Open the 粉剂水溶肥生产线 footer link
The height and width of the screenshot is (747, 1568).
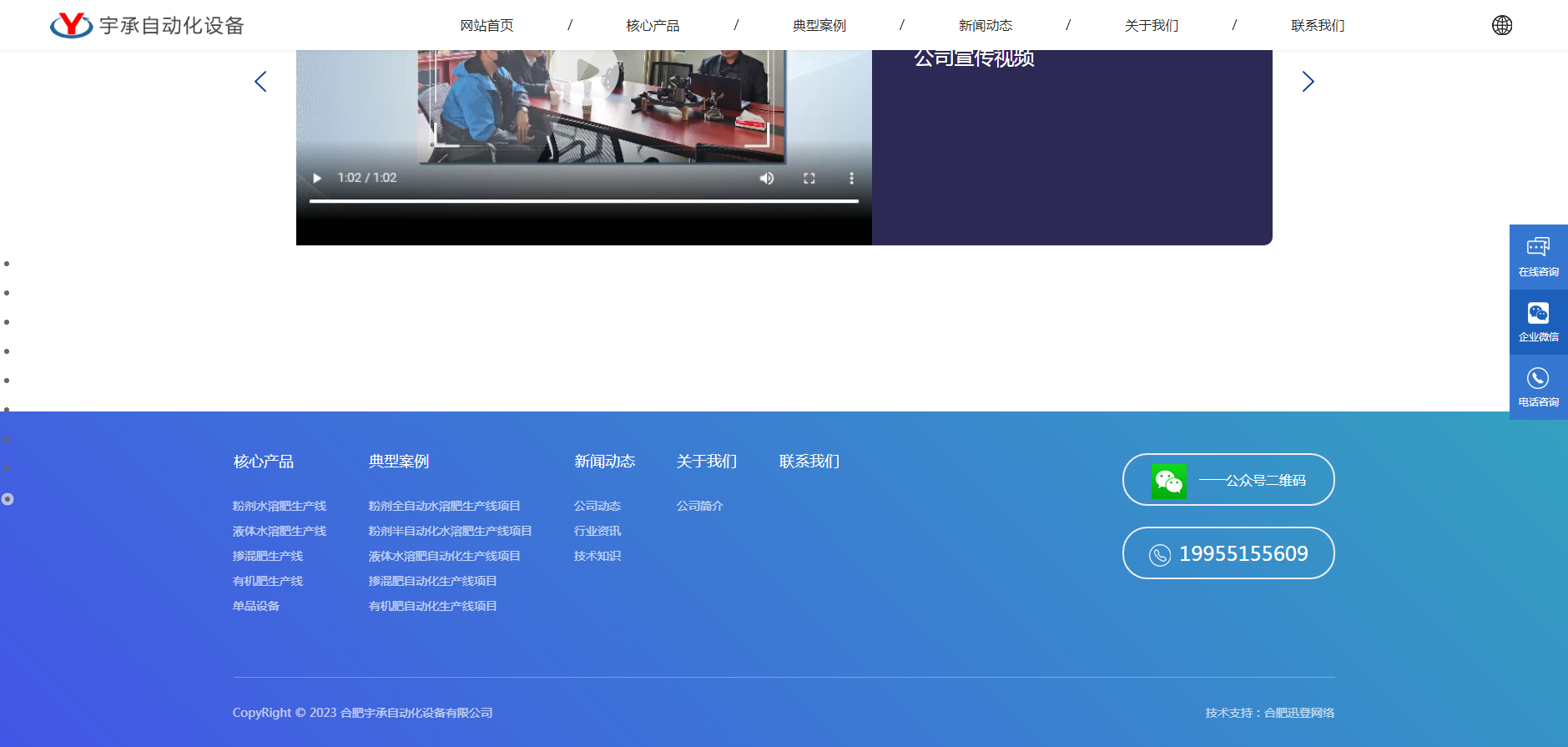pos(280,506)
